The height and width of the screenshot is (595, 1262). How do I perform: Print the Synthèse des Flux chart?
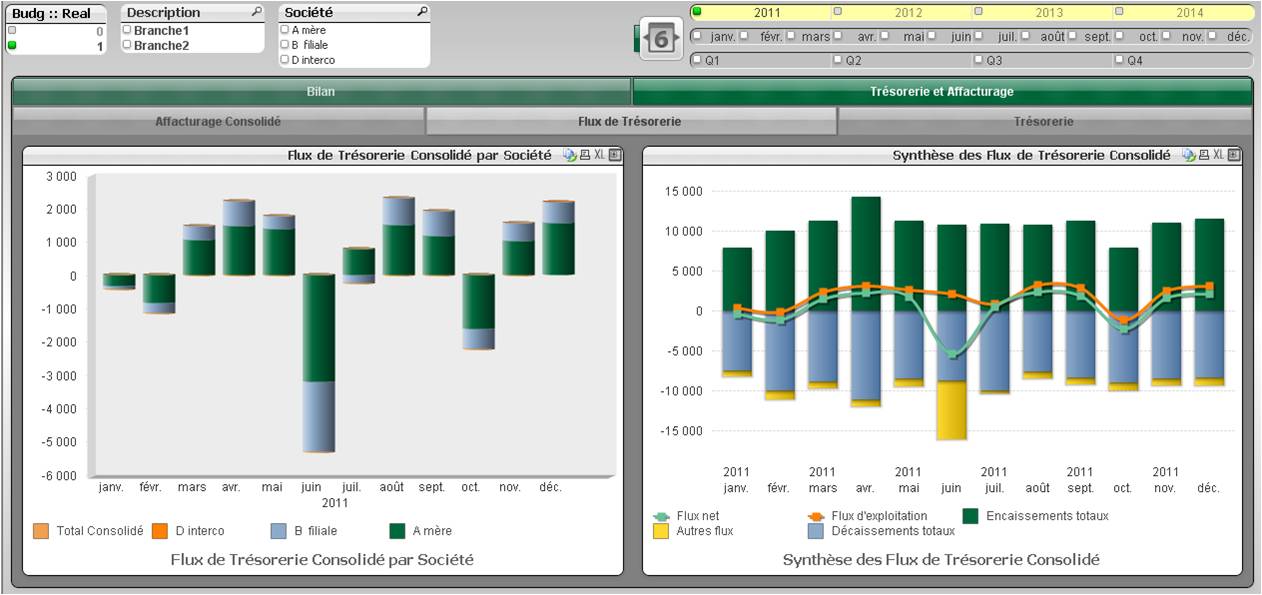pyautogui.click(x=1203, y=155)
